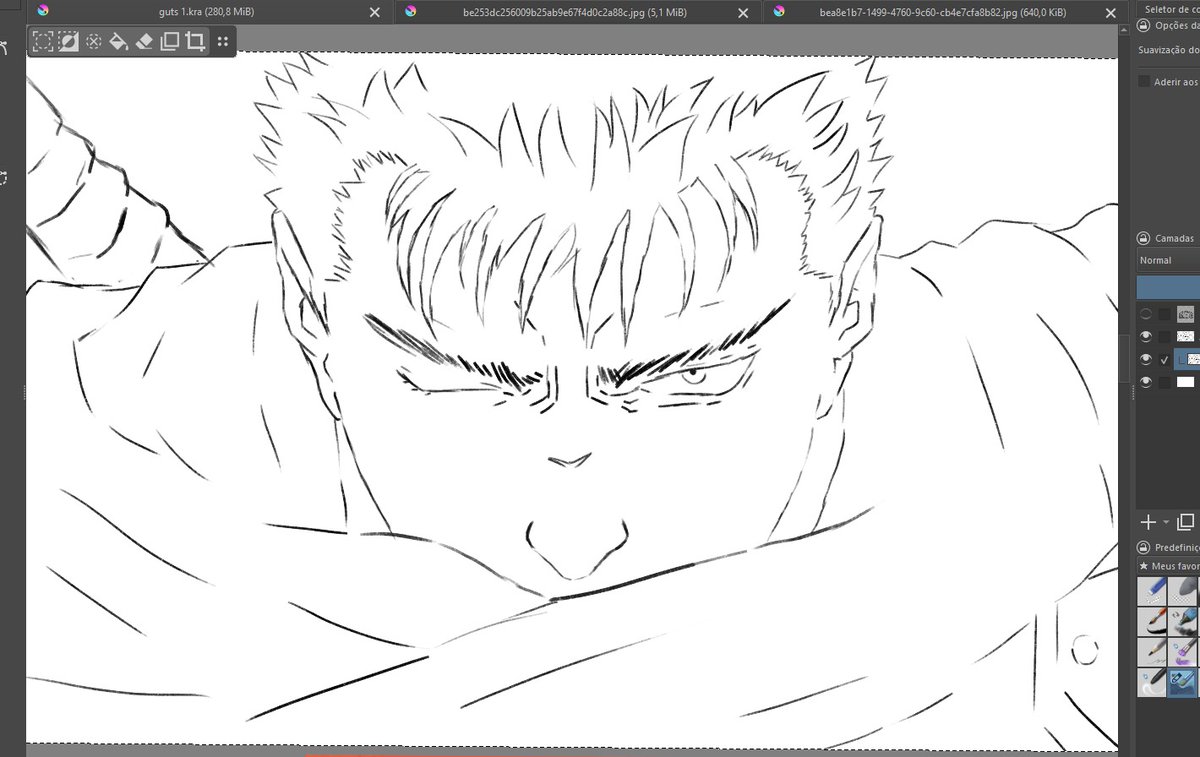This screenshot has height=757, width=1200.
Task: Select the purple paint brush preset
Action: tap(1184, 652)
